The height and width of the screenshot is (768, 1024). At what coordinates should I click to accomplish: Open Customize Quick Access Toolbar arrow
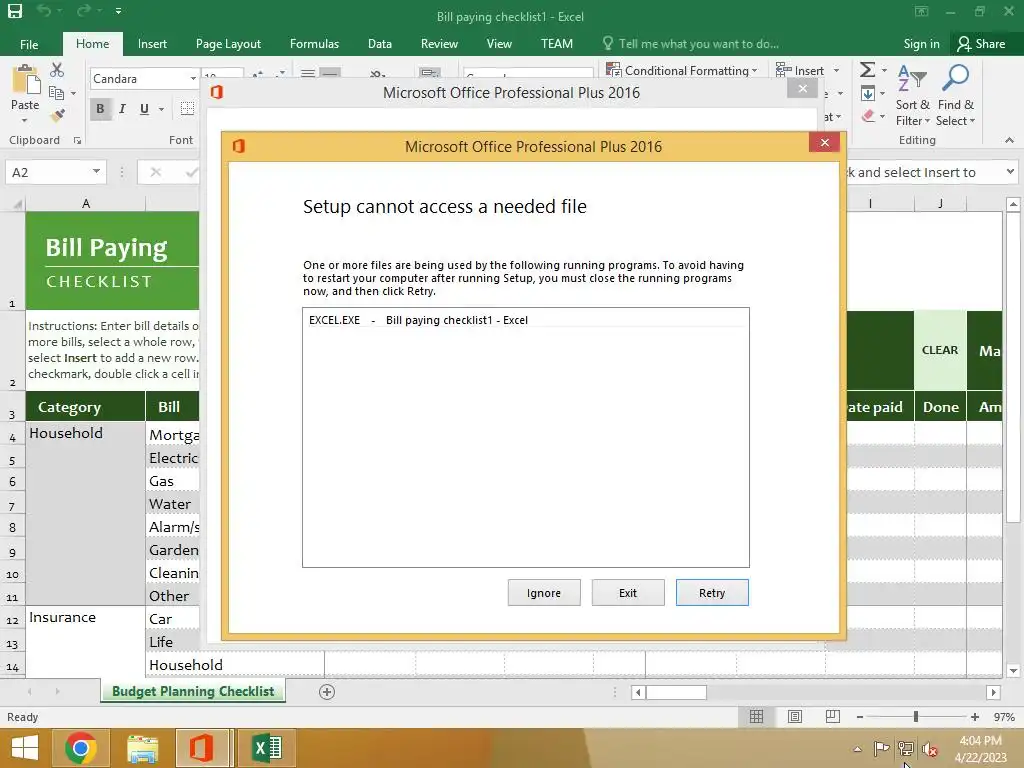click(x=118, y=11)
